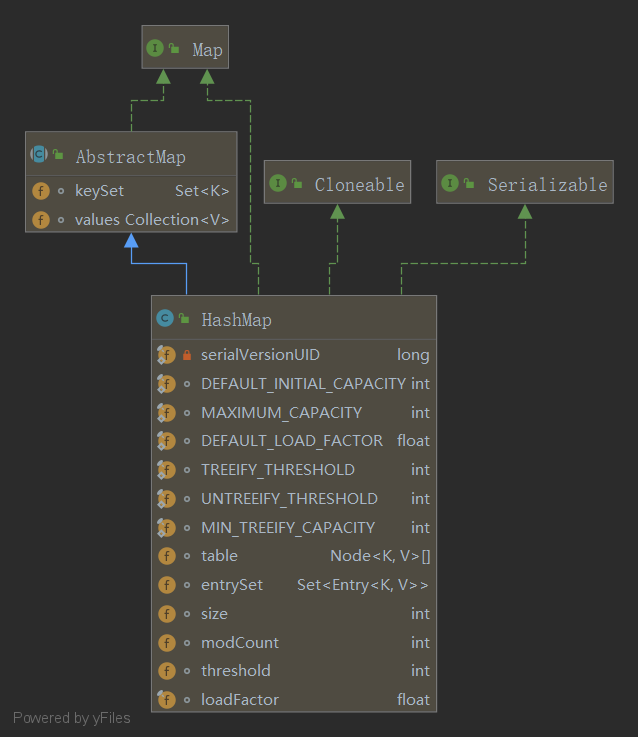
Task: Click the field icon next to table
Action: point(166,556)
